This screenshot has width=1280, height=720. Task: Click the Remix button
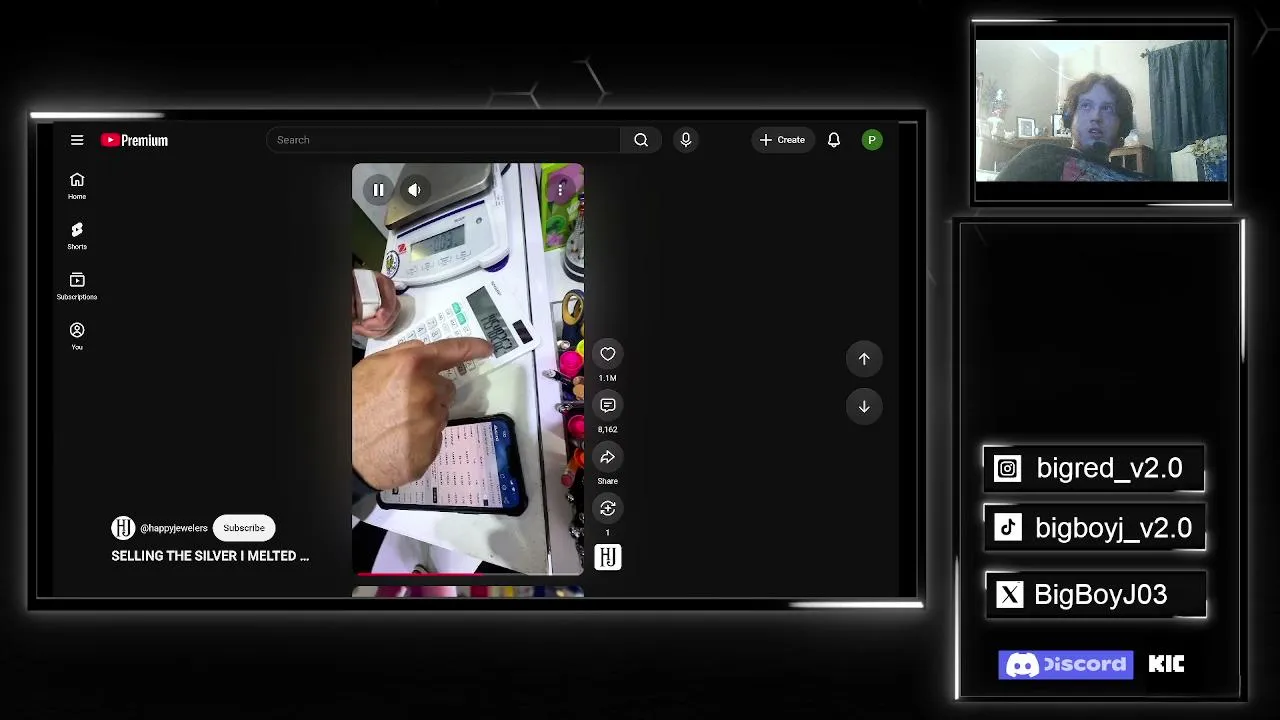click(608, 509)
